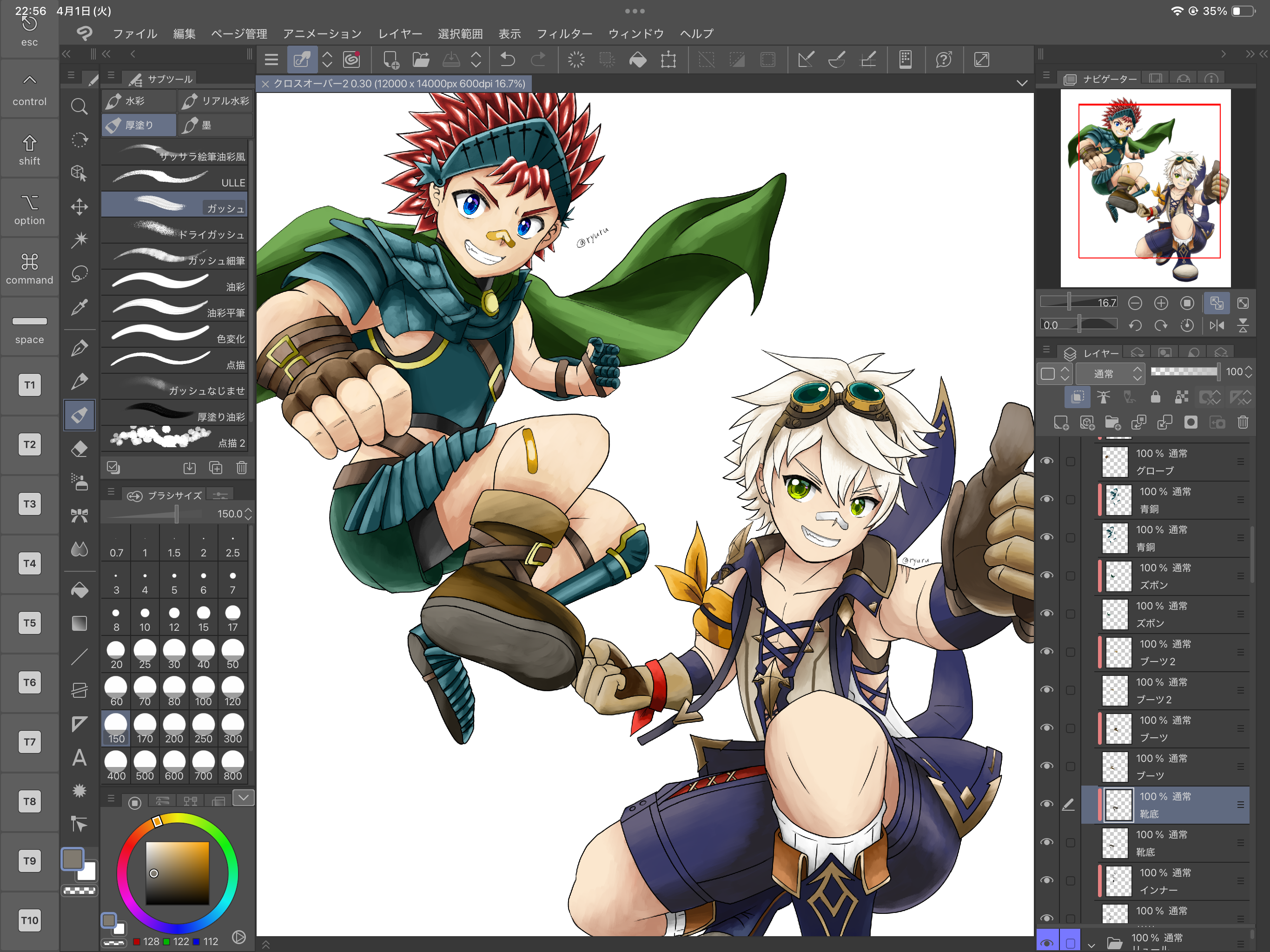
Task: Select the 3D object operation tool
Action: coord(79,173)
